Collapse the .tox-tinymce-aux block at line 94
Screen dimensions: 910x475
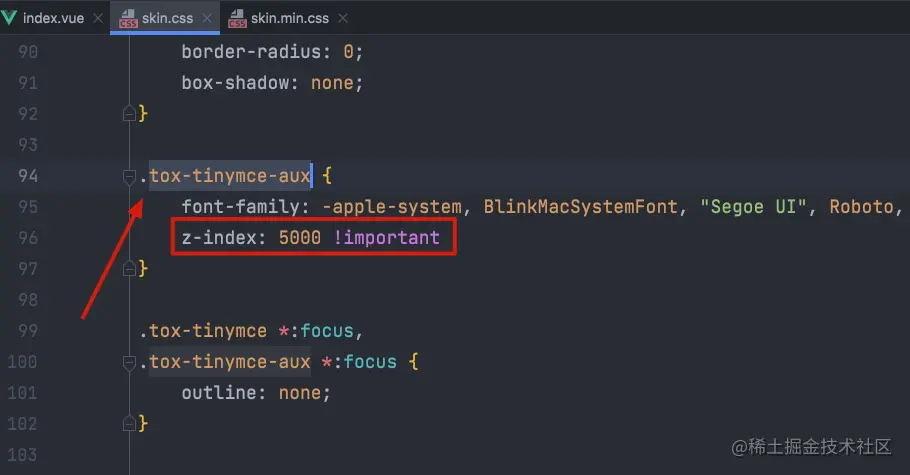pyautogui.click(x=129, y=176)
